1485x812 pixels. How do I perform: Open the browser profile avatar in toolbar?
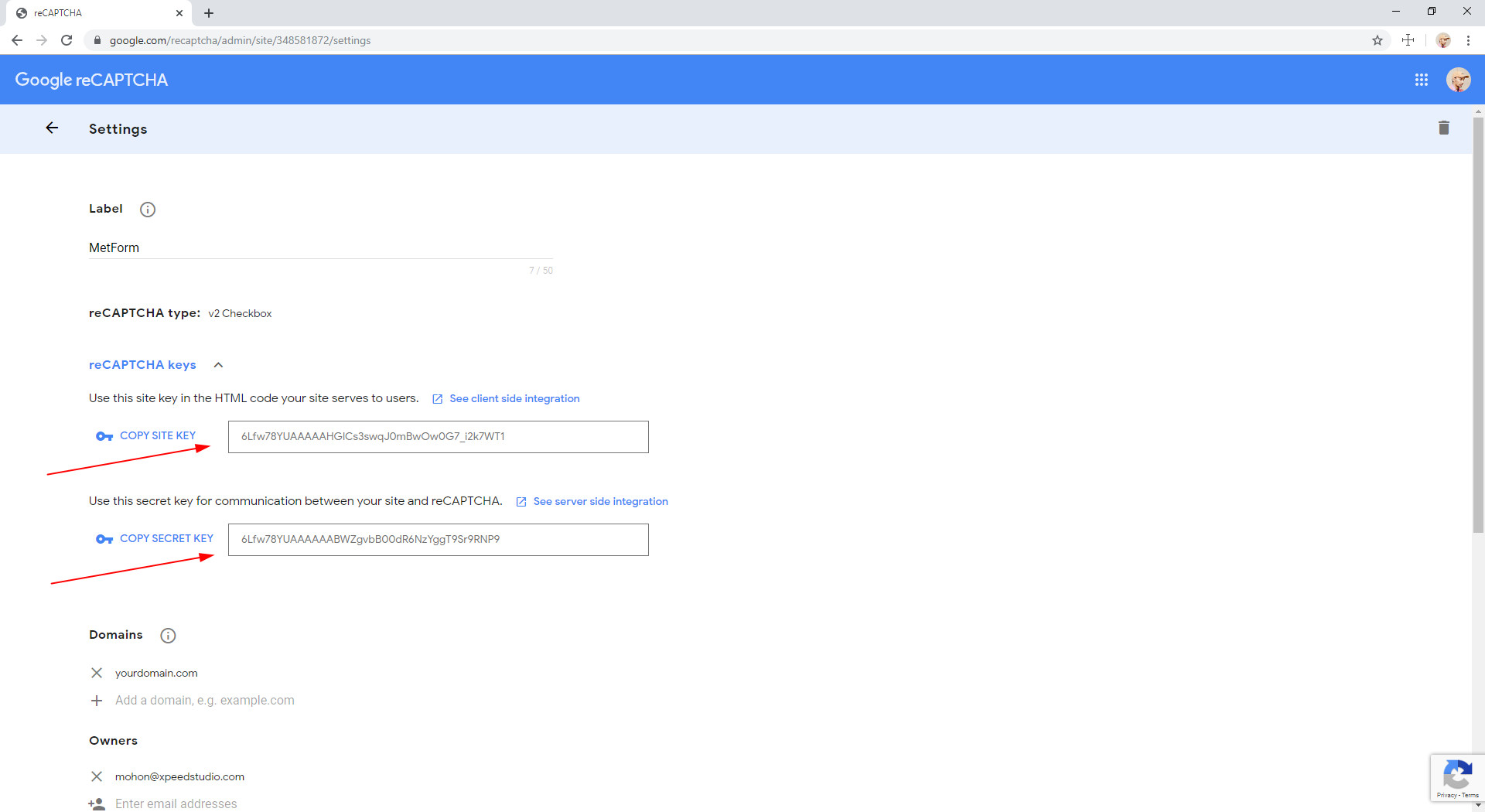pos(1443,40)
